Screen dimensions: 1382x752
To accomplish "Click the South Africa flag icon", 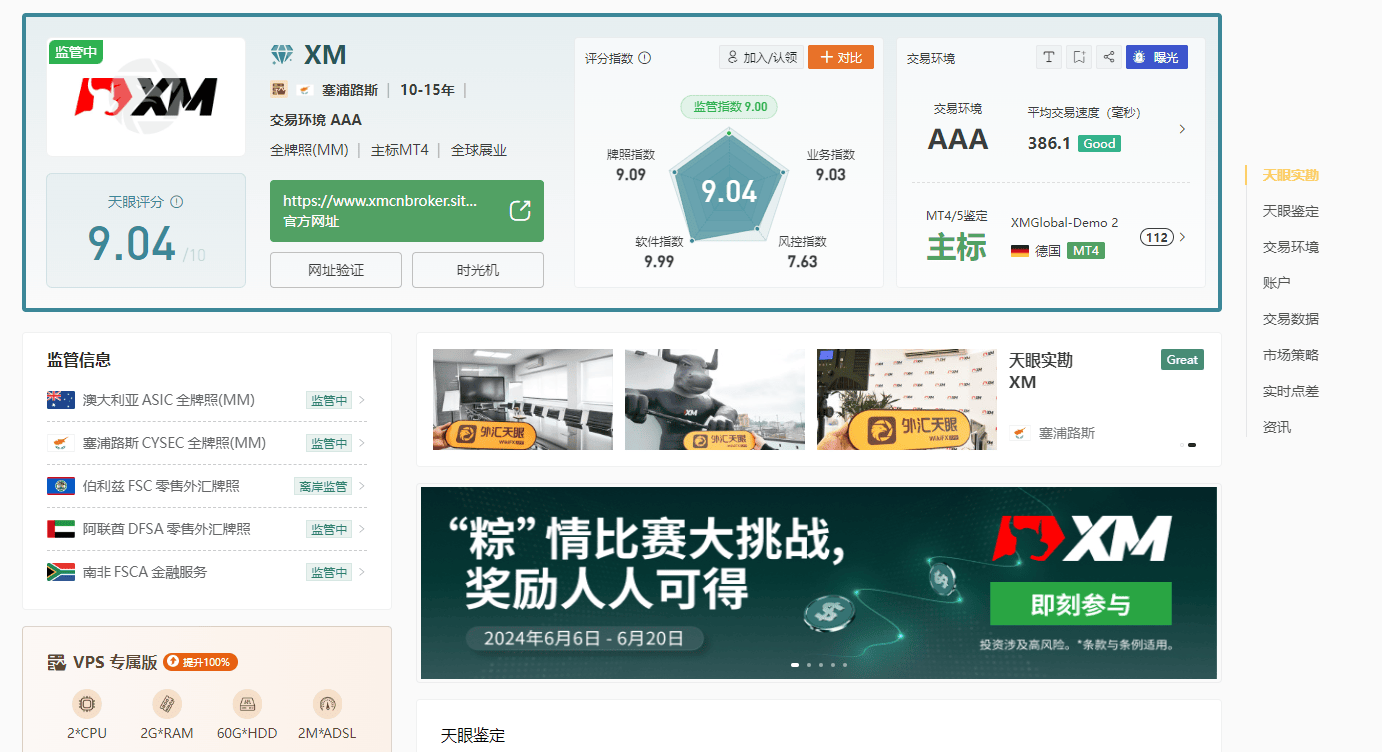I will tap(61, 572).
